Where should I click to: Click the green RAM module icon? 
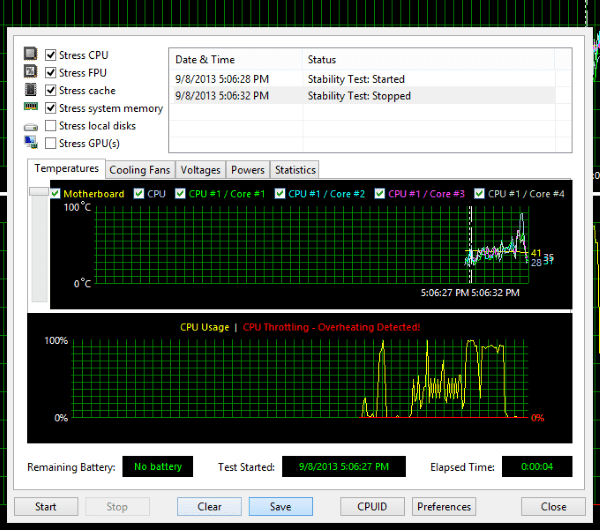(31, 106)
